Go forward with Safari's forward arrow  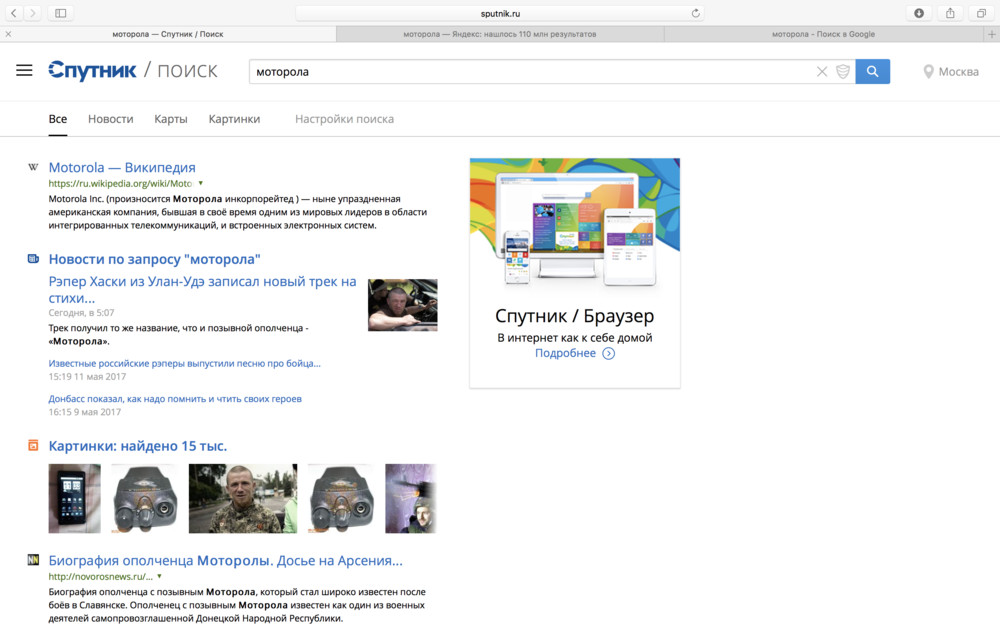tap(33, 13)
